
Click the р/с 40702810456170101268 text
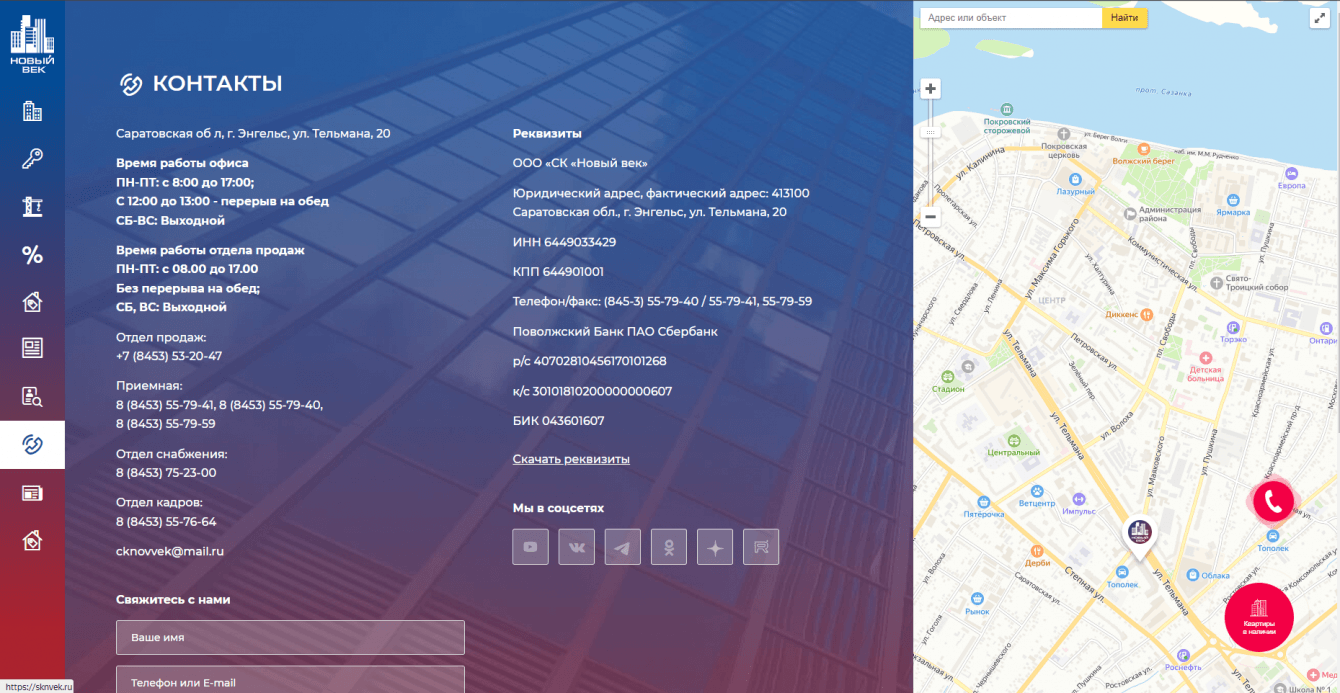point(589,361)
